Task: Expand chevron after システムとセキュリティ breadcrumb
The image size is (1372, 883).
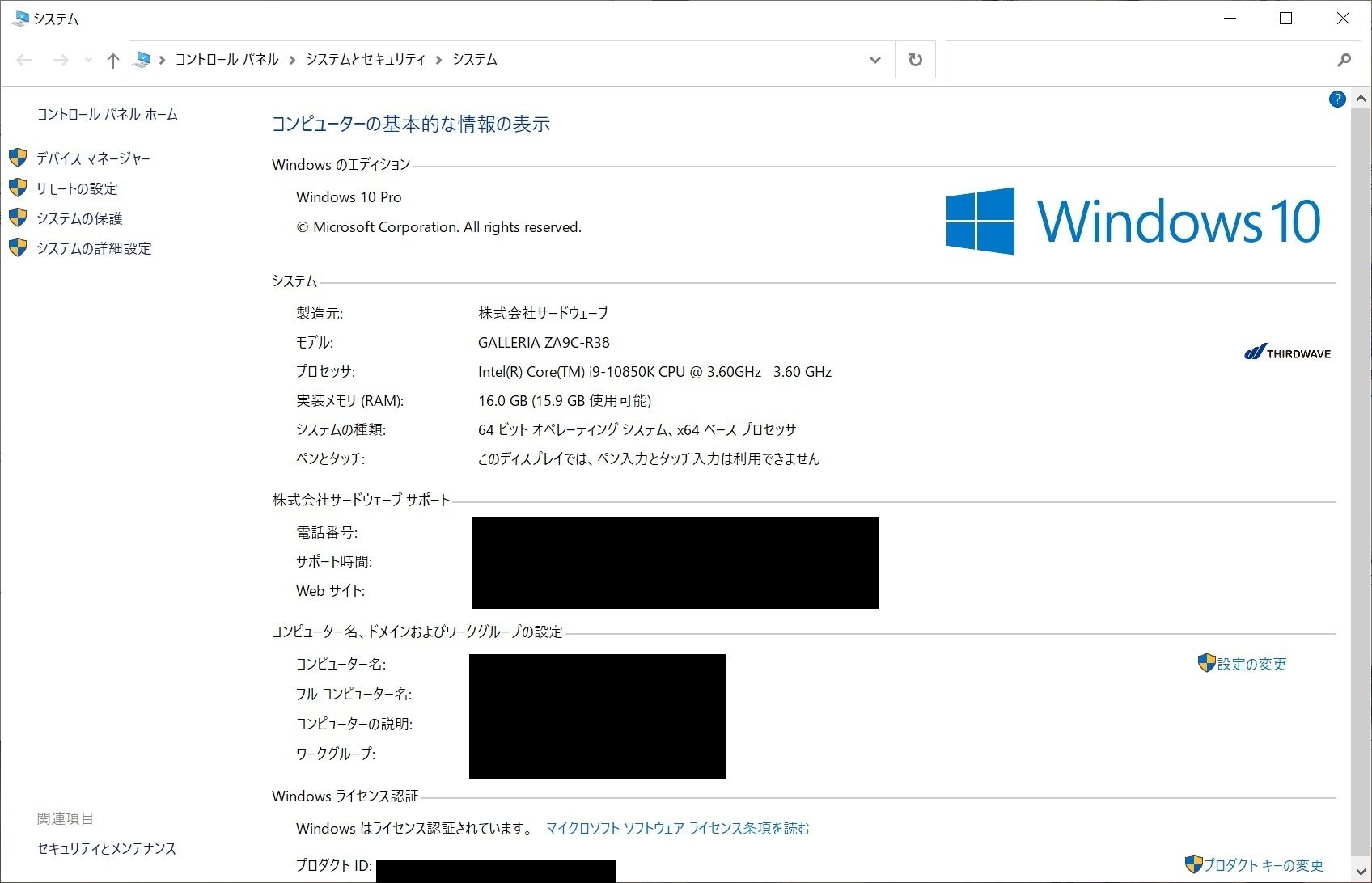Action: pyautogui.click(x=438, y=60)
